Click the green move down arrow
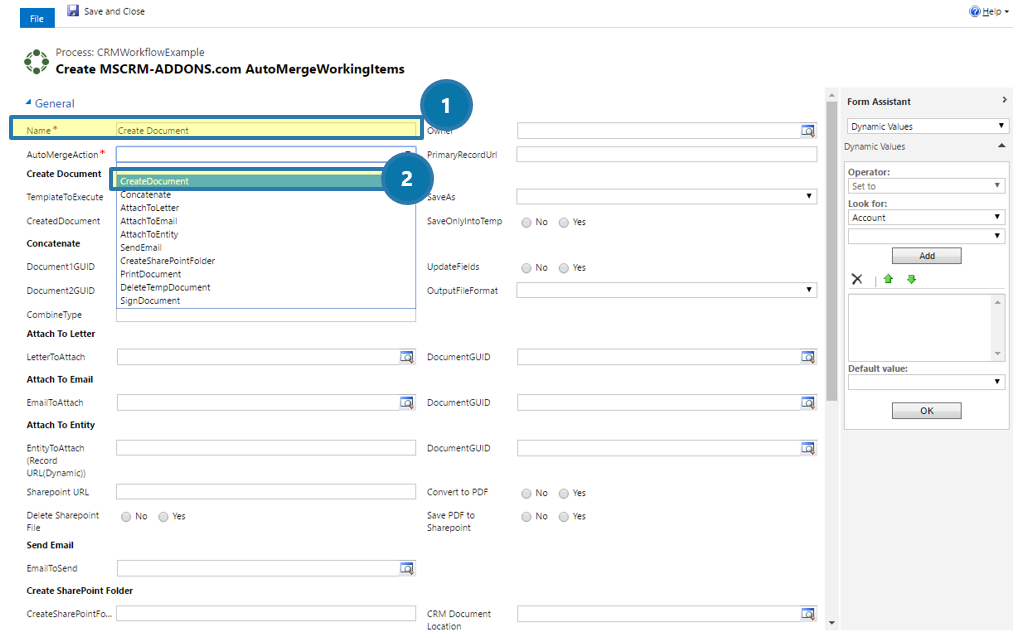Image resolution: width=1021 pixels, height=638 pixels. coord(912,279)
